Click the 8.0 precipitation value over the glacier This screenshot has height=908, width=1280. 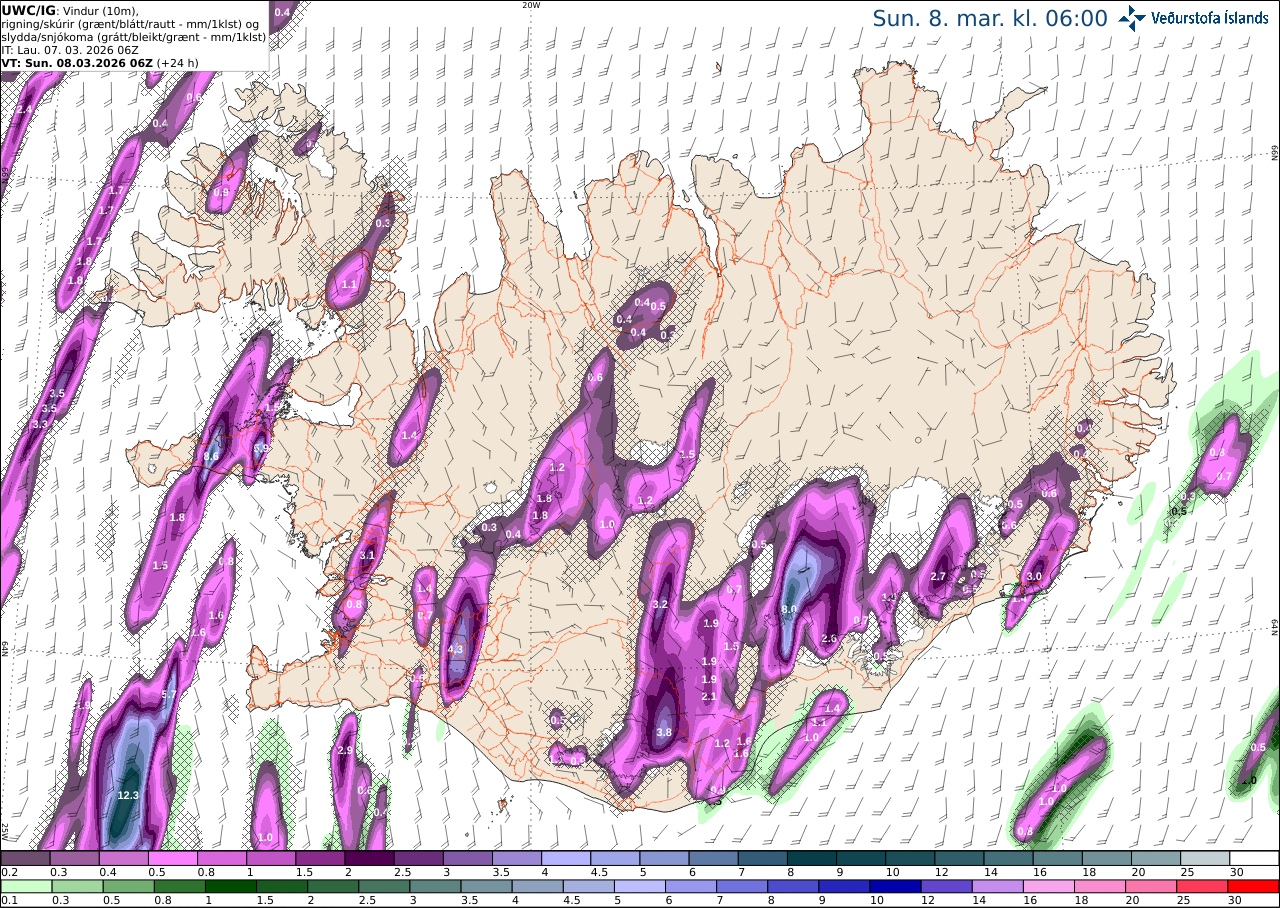tap(788, 609)
